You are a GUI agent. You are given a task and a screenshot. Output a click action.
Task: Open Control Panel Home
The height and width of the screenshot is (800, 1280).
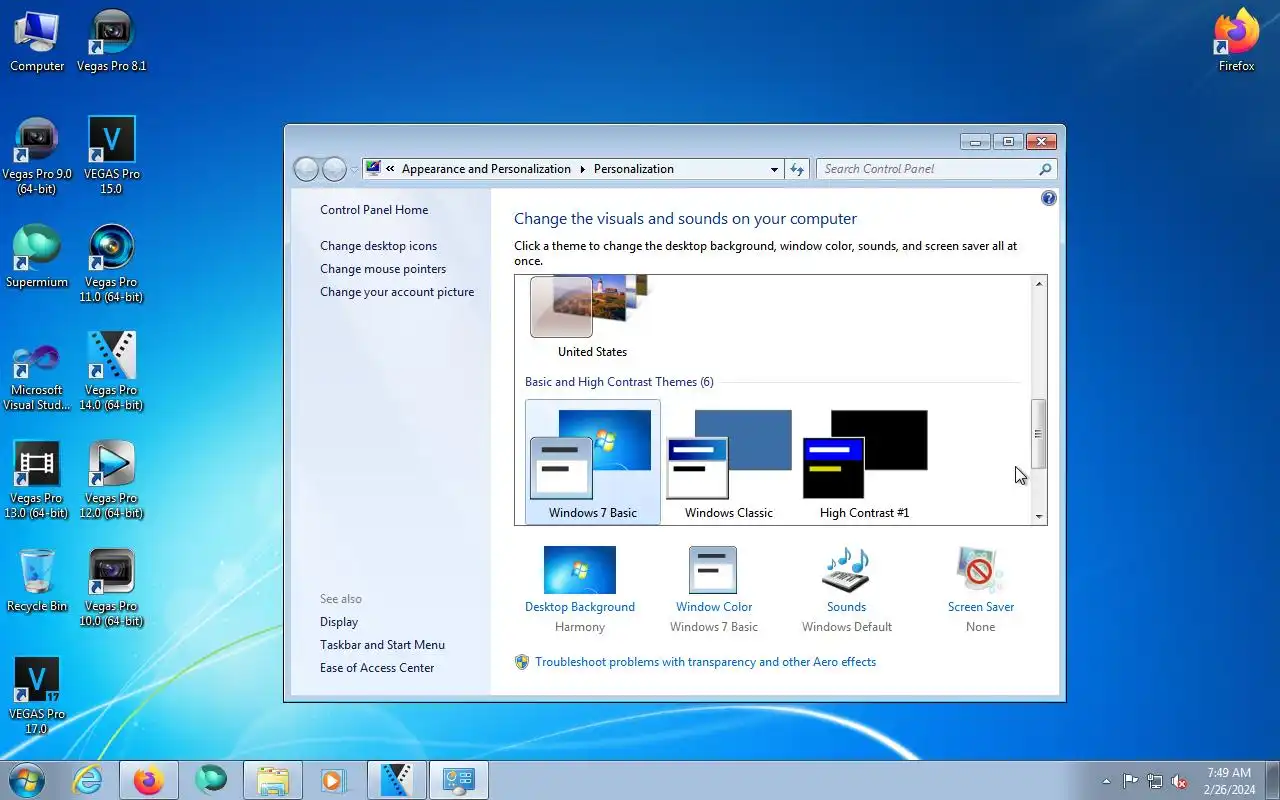(374, 210)
